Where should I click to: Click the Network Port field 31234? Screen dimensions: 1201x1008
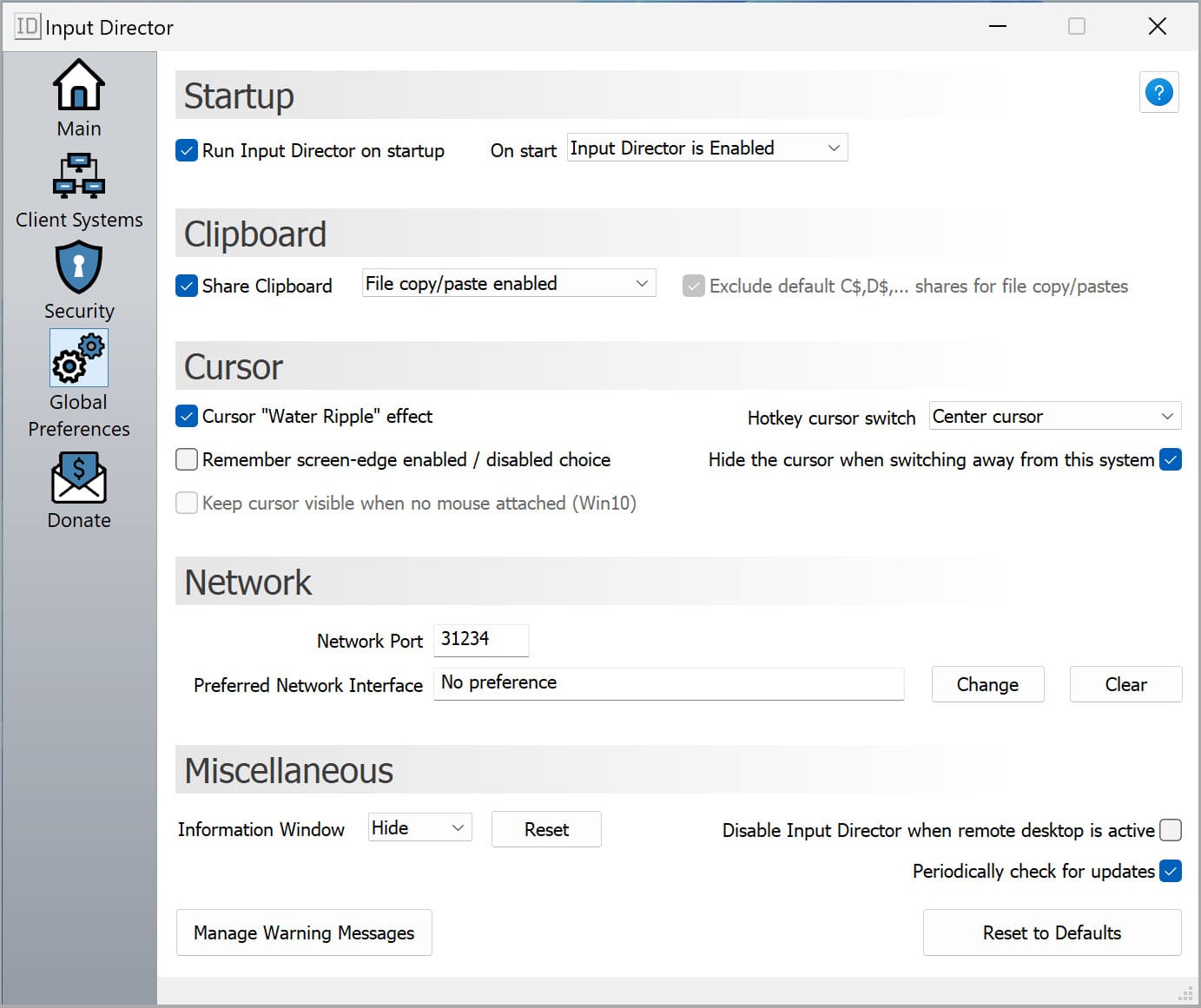tap(481, 640)
